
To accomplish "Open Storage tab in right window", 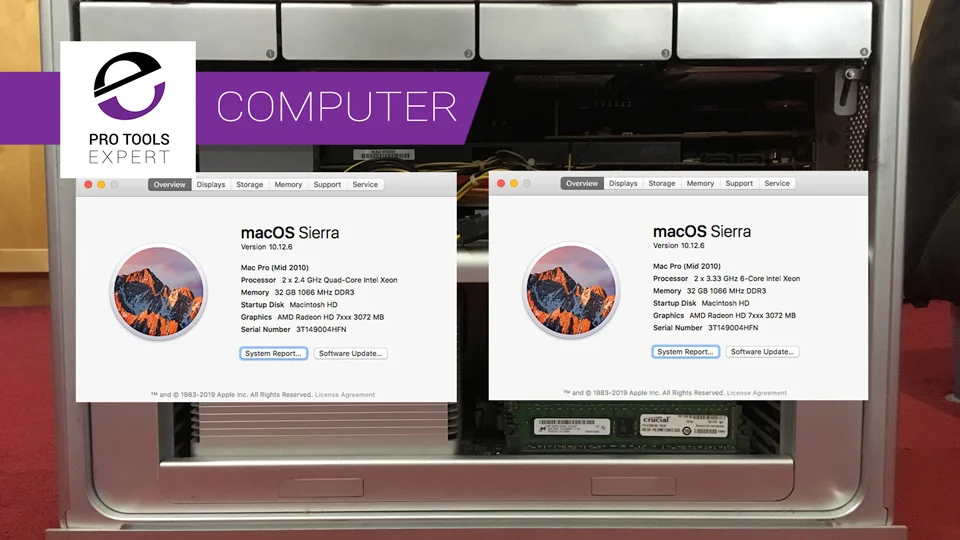I will click(662, 183).
